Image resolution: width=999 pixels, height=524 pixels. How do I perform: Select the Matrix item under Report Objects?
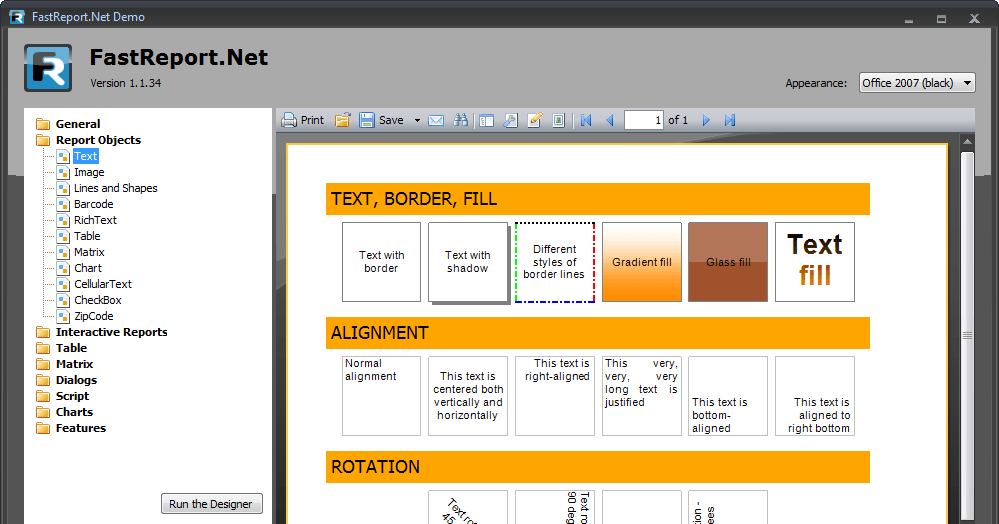pyautogui.click(x=89, y=252)
